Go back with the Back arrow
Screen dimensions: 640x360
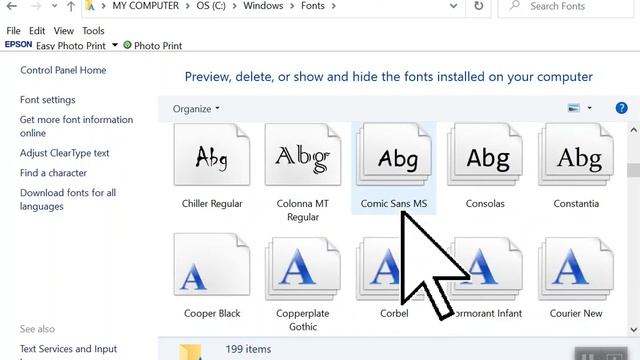tap(12, 6)
